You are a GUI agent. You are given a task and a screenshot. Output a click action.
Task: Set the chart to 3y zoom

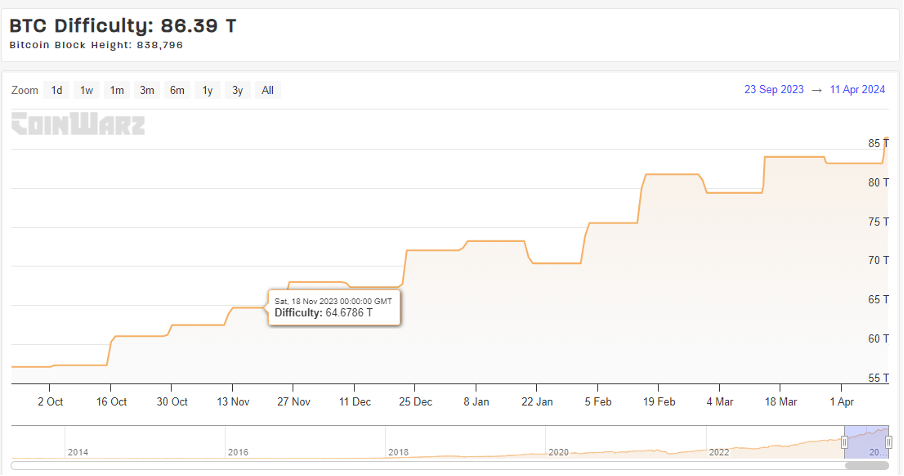coord(238,90)
